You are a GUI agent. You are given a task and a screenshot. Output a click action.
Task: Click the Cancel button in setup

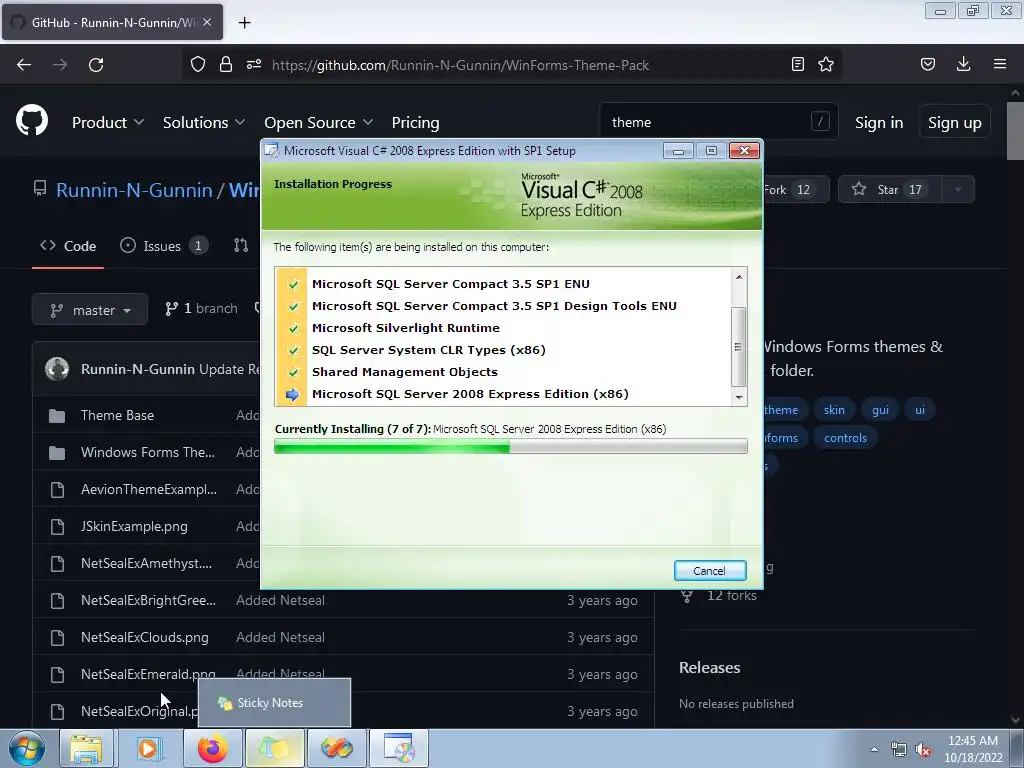[710, 571]
